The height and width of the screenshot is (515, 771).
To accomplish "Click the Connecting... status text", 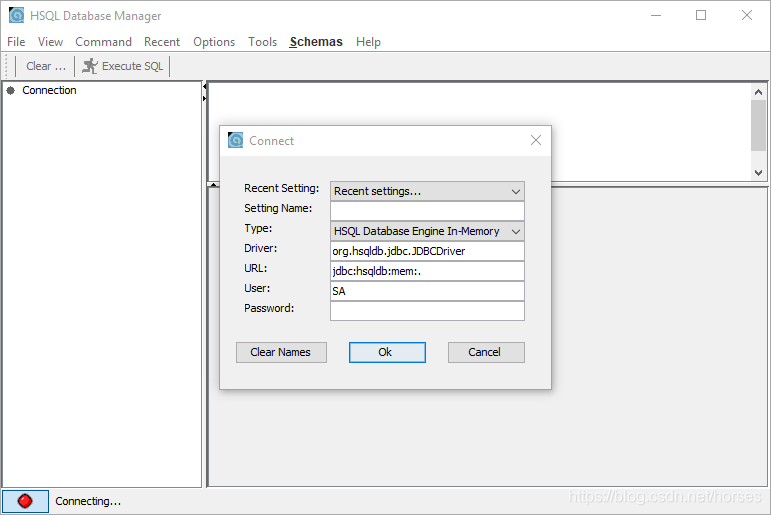I will pyautogui.click(x=88, y=501).
